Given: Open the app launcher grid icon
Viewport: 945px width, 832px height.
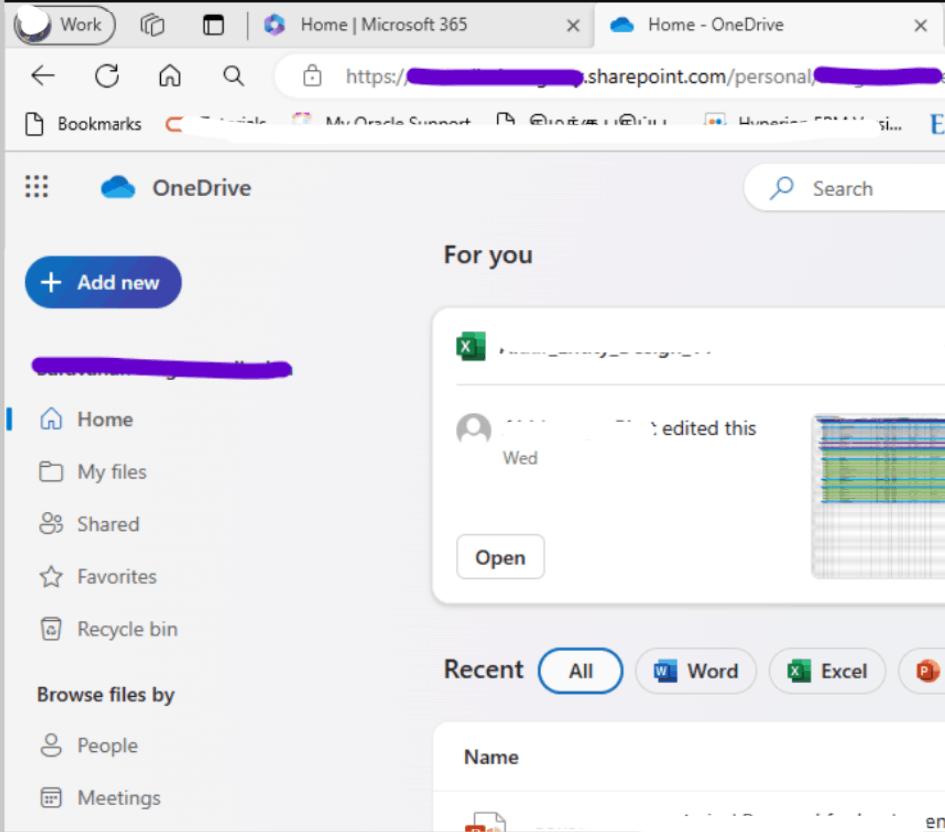Looking at the screenshot, I should [37, 187].
